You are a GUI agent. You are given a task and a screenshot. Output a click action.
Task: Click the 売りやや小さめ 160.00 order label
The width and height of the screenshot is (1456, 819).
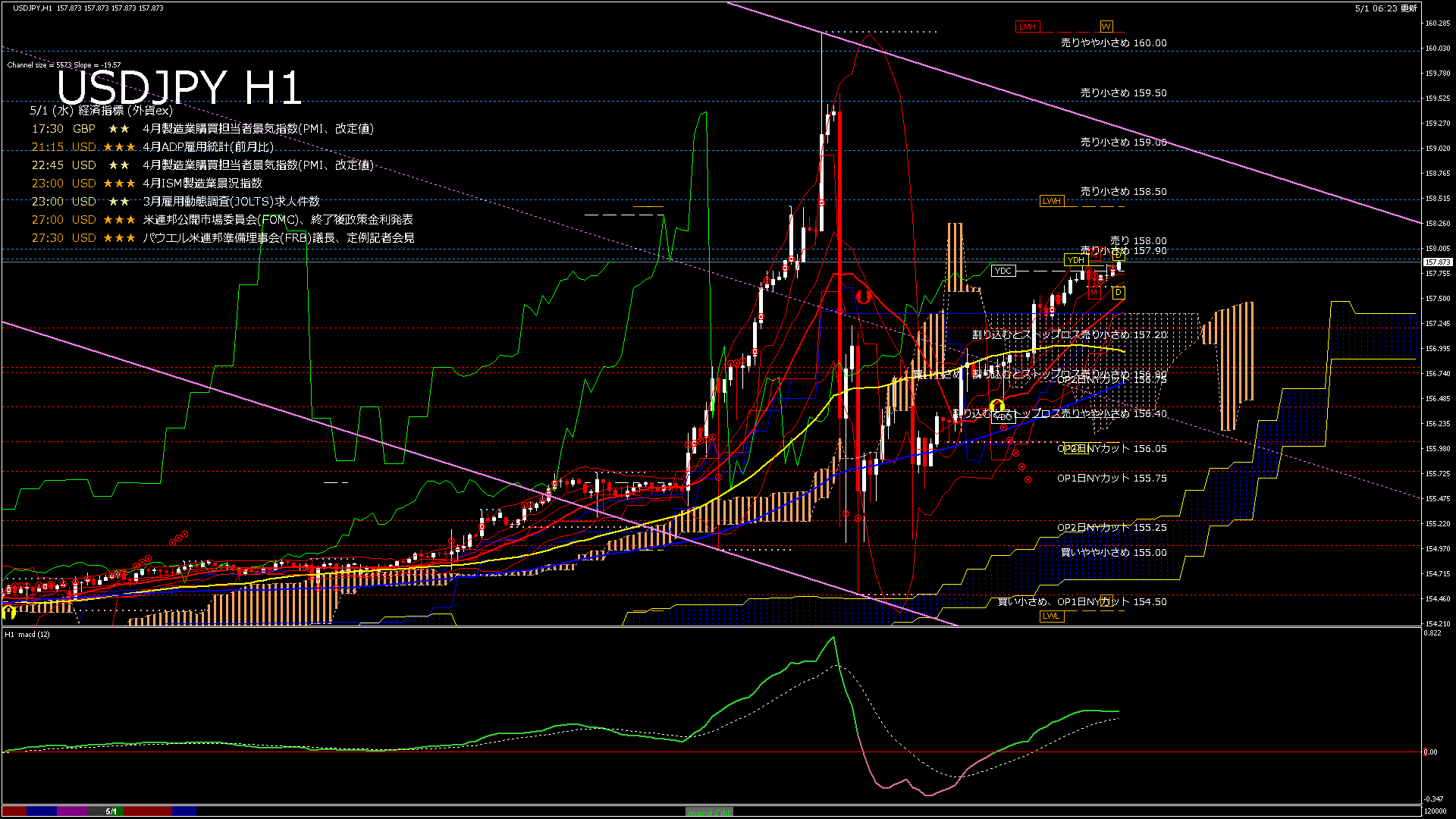1113,43
